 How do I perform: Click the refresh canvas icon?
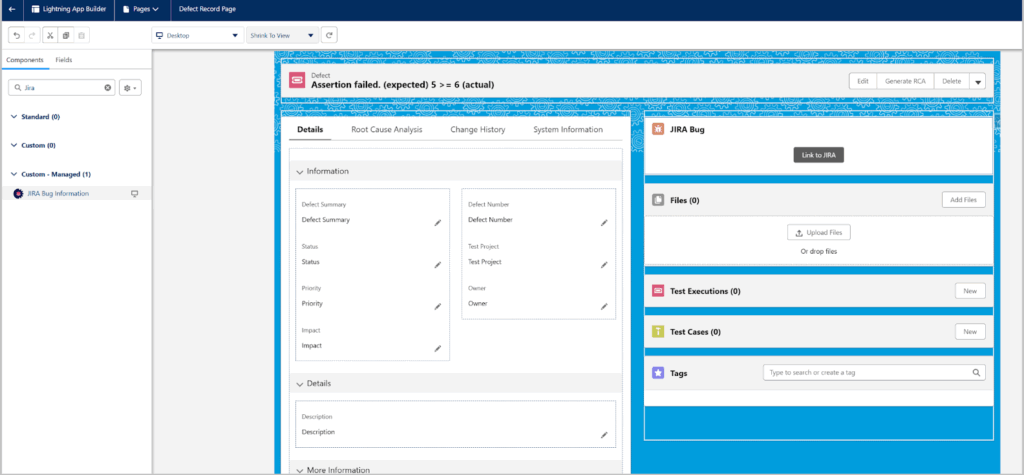pyautogui.click(x=329, y=35)
